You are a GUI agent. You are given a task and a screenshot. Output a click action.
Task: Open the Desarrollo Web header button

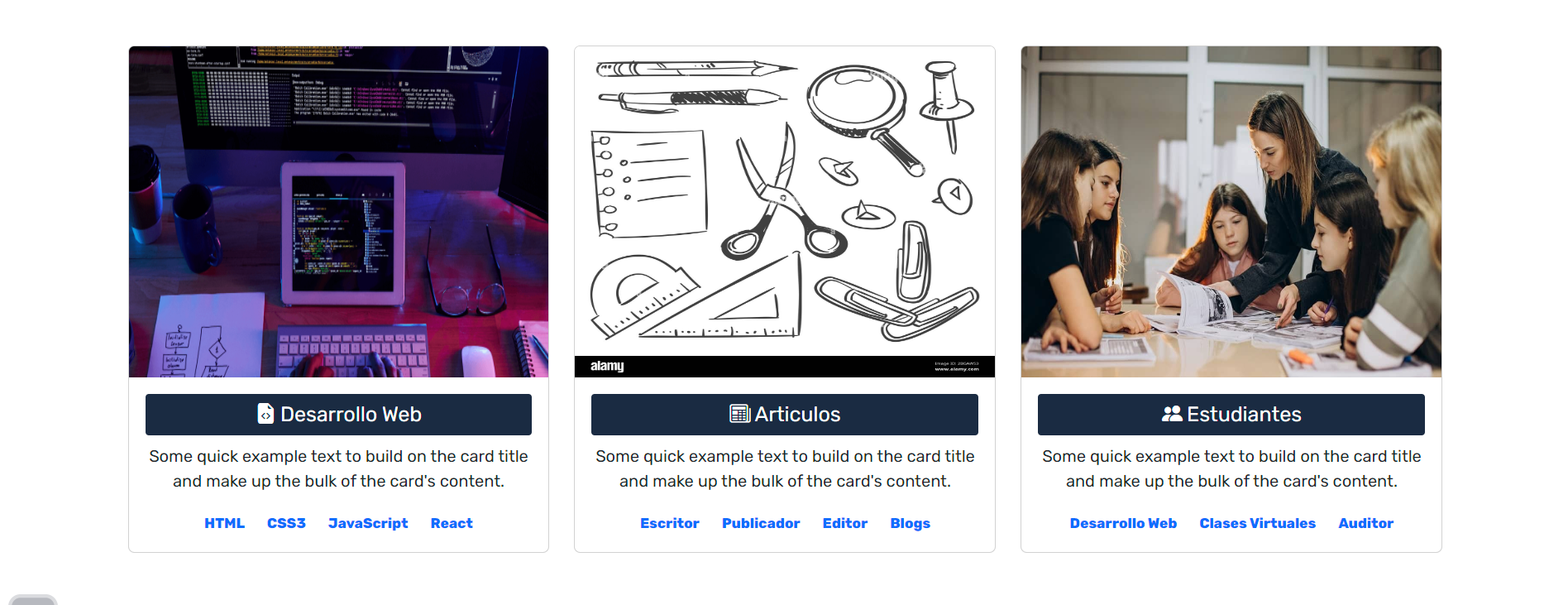tap(338, 415)
